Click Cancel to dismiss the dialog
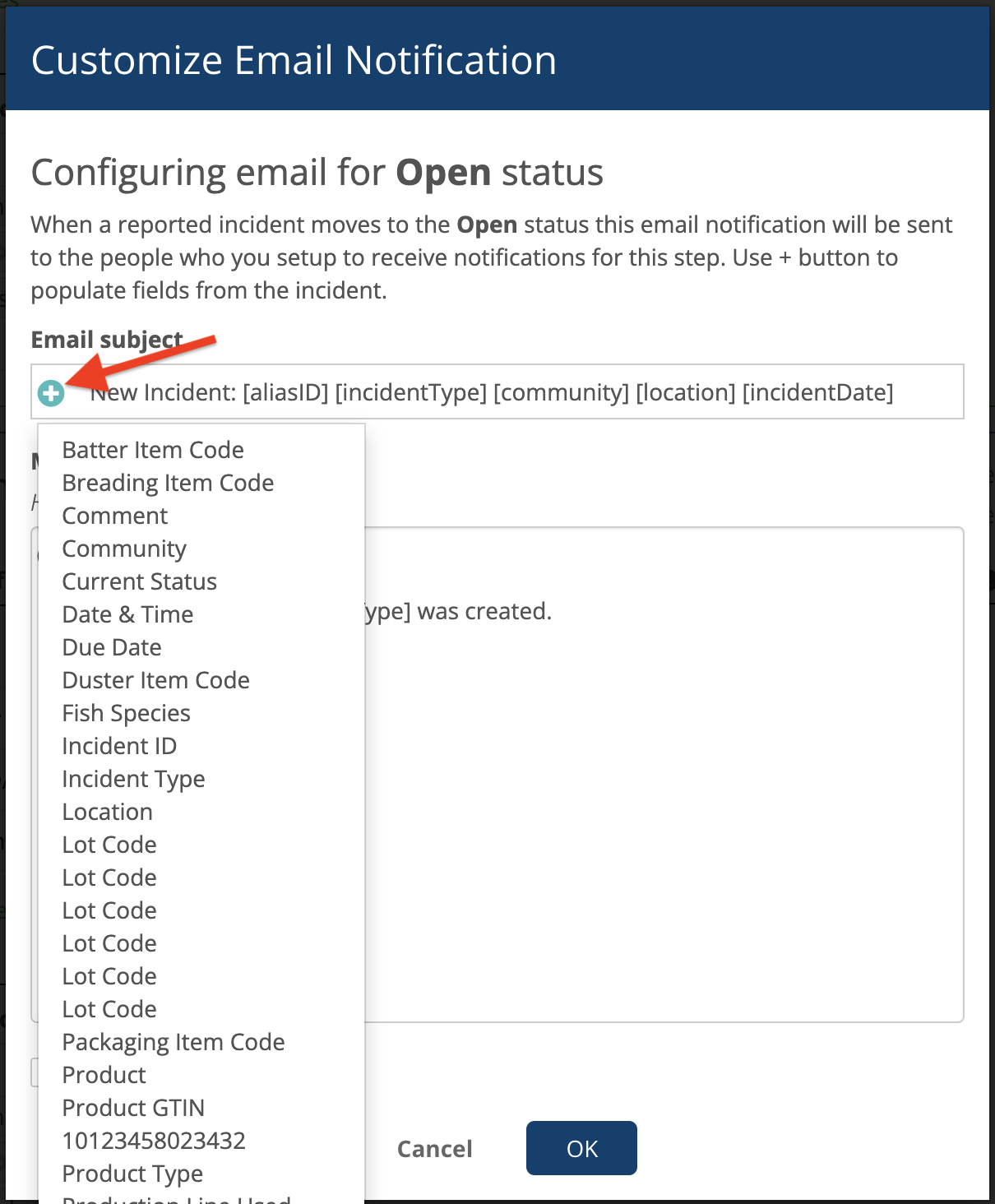 click(x=434, y=1149)
